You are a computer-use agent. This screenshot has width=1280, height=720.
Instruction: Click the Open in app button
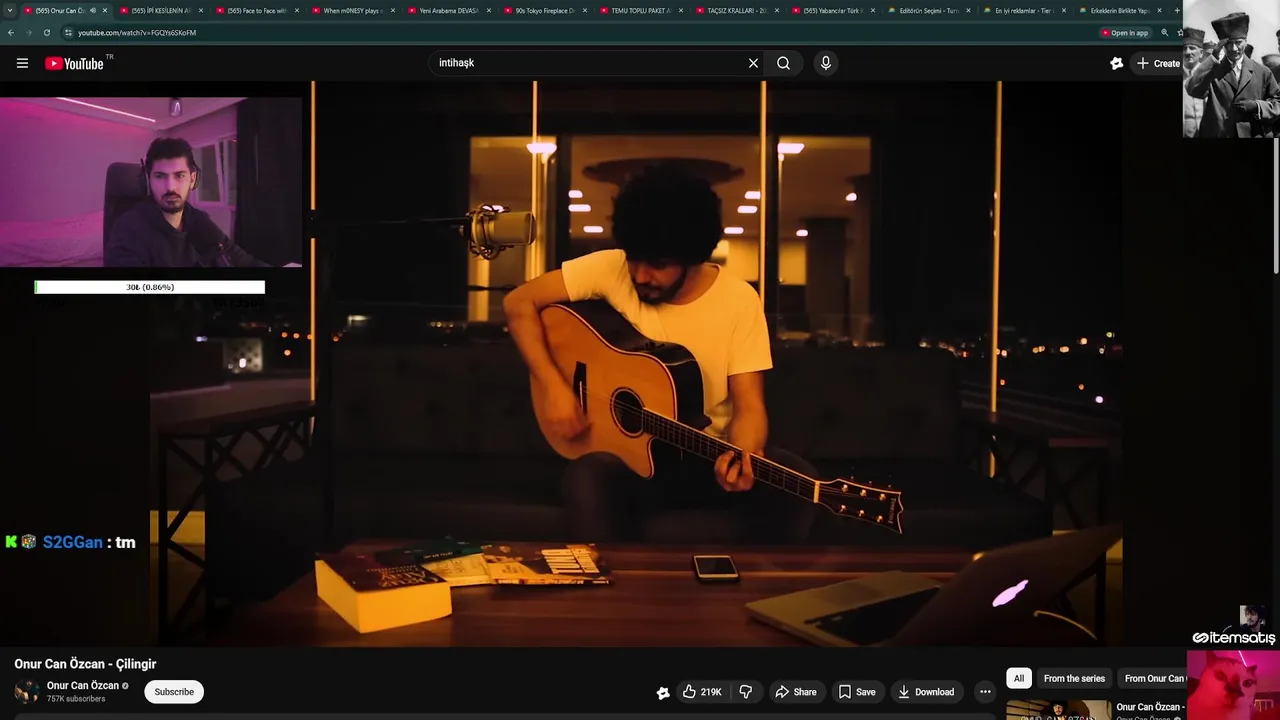[1124, 33]
